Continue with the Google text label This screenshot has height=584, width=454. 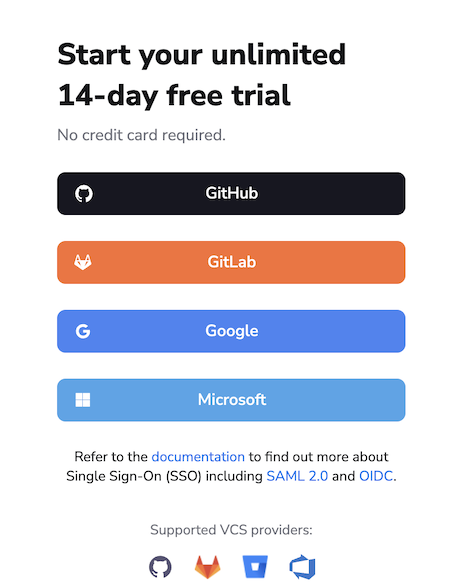coord(232,331)
